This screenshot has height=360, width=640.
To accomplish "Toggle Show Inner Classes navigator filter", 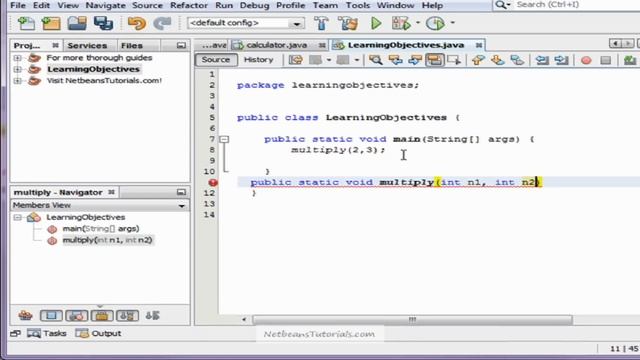I will (127, 315).
